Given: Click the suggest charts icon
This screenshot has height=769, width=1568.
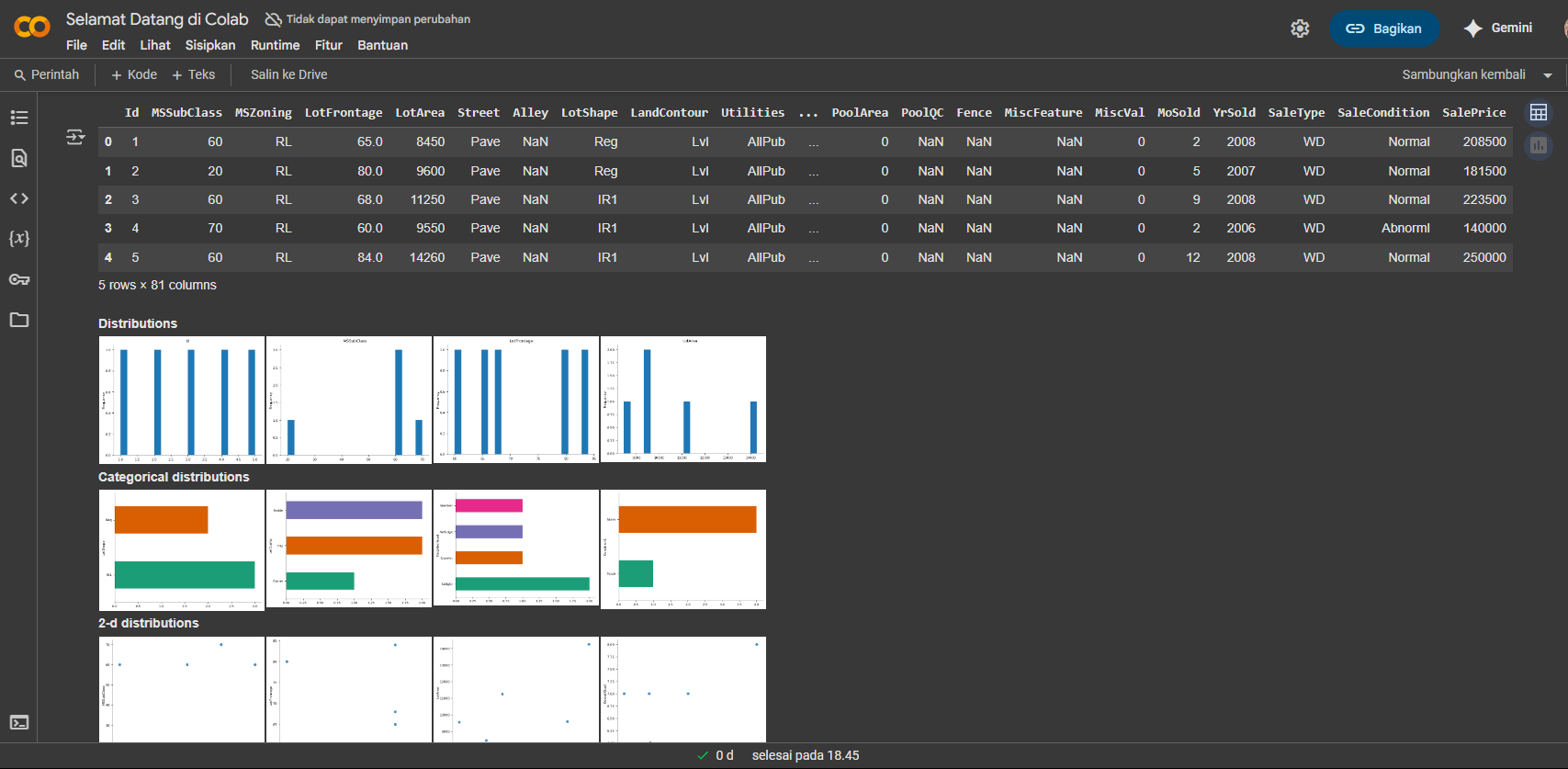Looking at the screenshot, I should point(1539,145).
